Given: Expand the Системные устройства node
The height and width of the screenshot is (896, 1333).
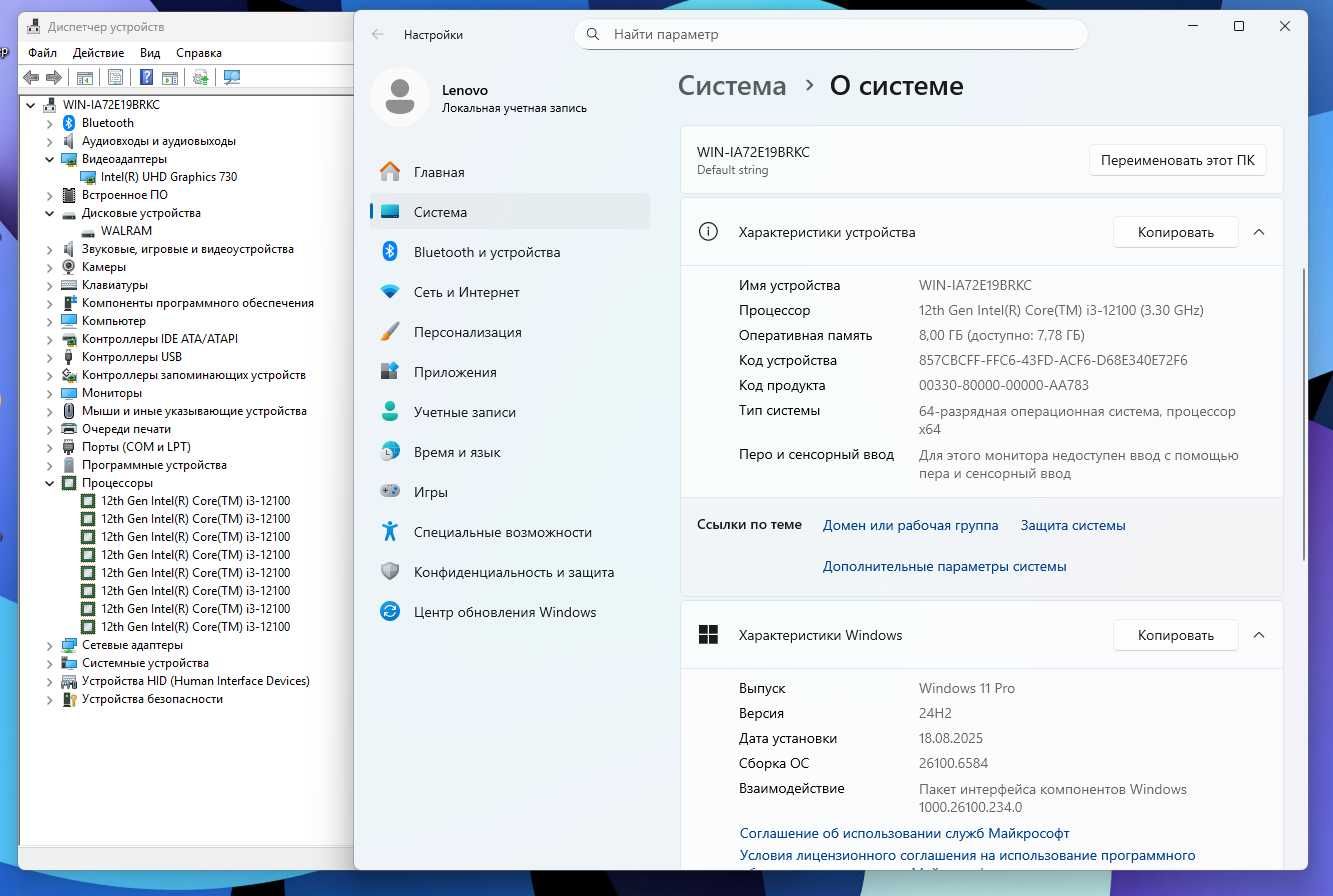Looking at the screenshot, I should click(50, 663).
